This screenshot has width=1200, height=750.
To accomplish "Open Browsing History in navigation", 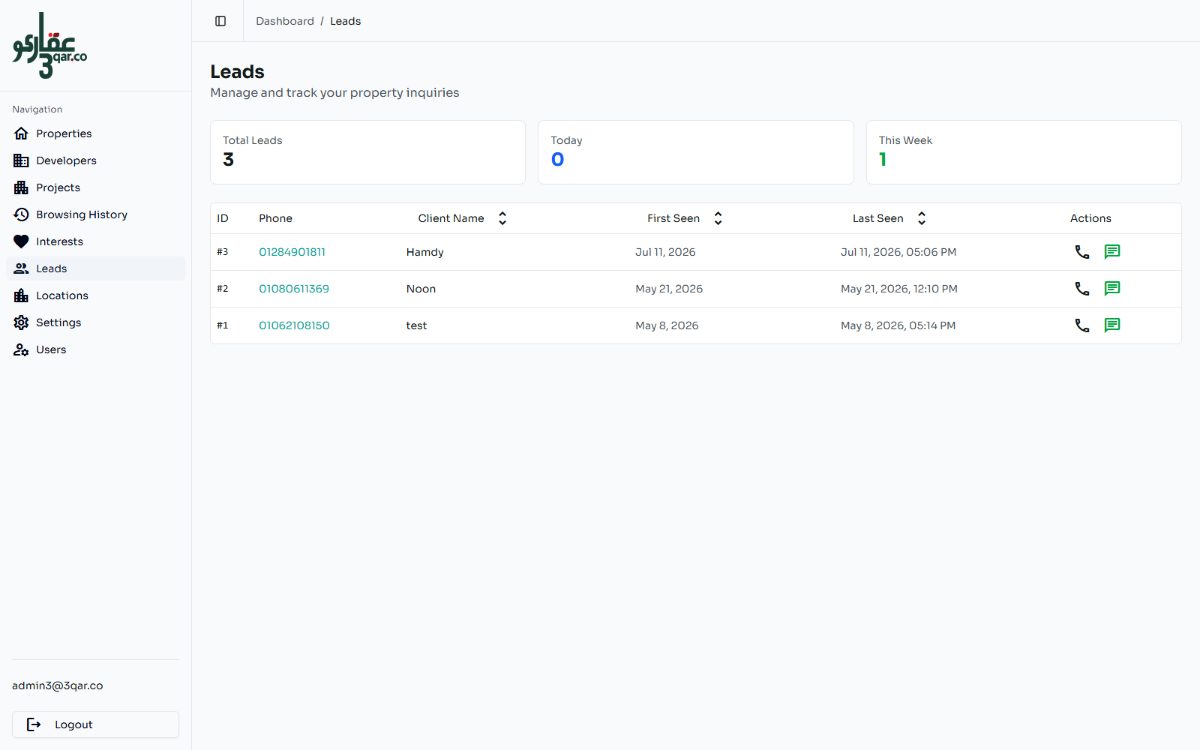I will tap(96, 214).
